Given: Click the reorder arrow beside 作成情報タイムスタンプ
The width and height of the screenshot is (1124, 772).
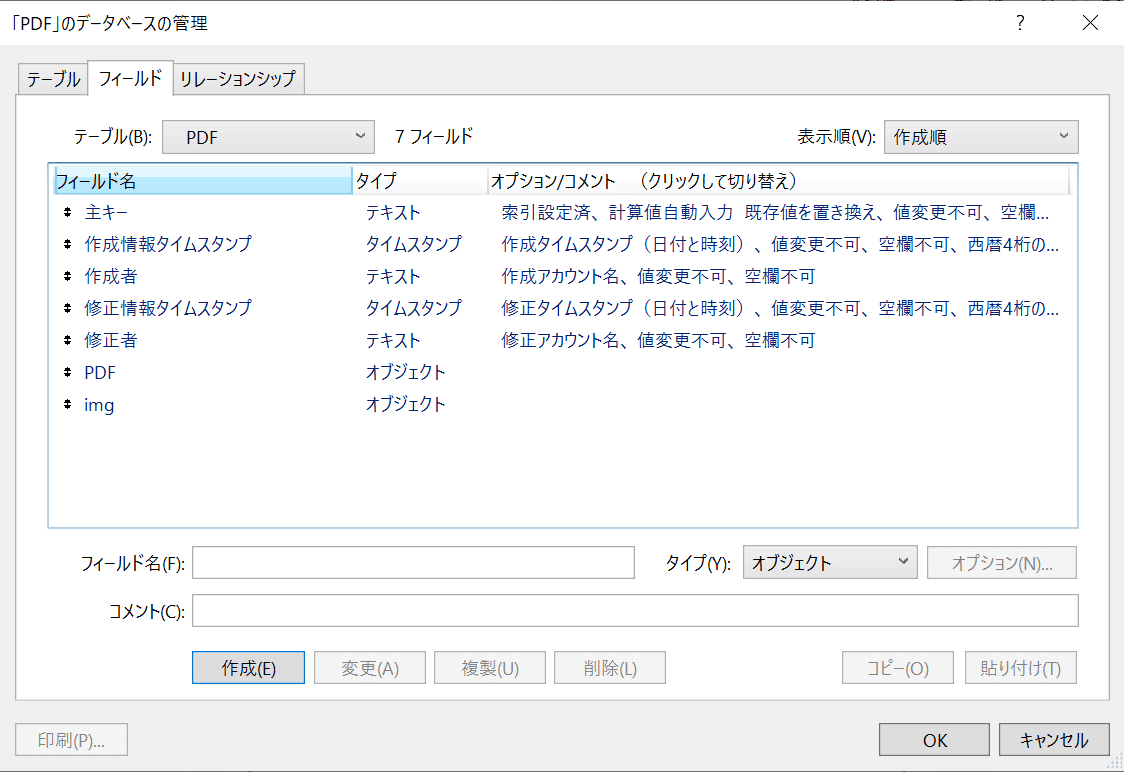Looking at the screenshot, I should point(67,244).
